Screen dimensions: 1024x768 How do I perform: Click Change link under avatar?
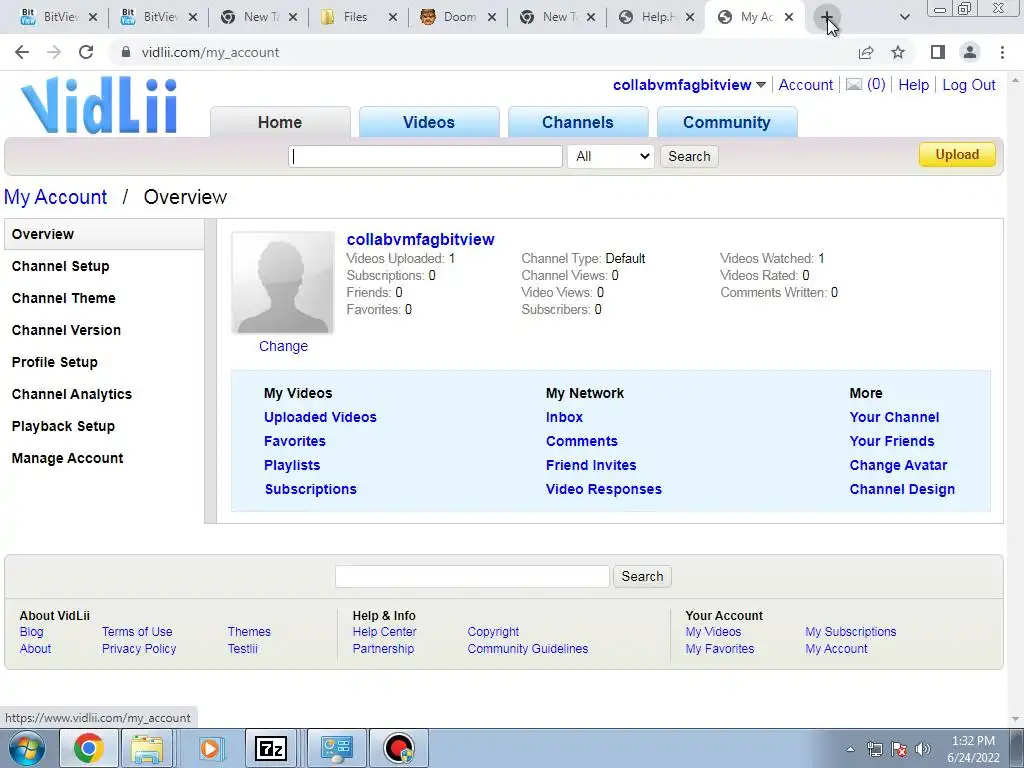point(283,346)
